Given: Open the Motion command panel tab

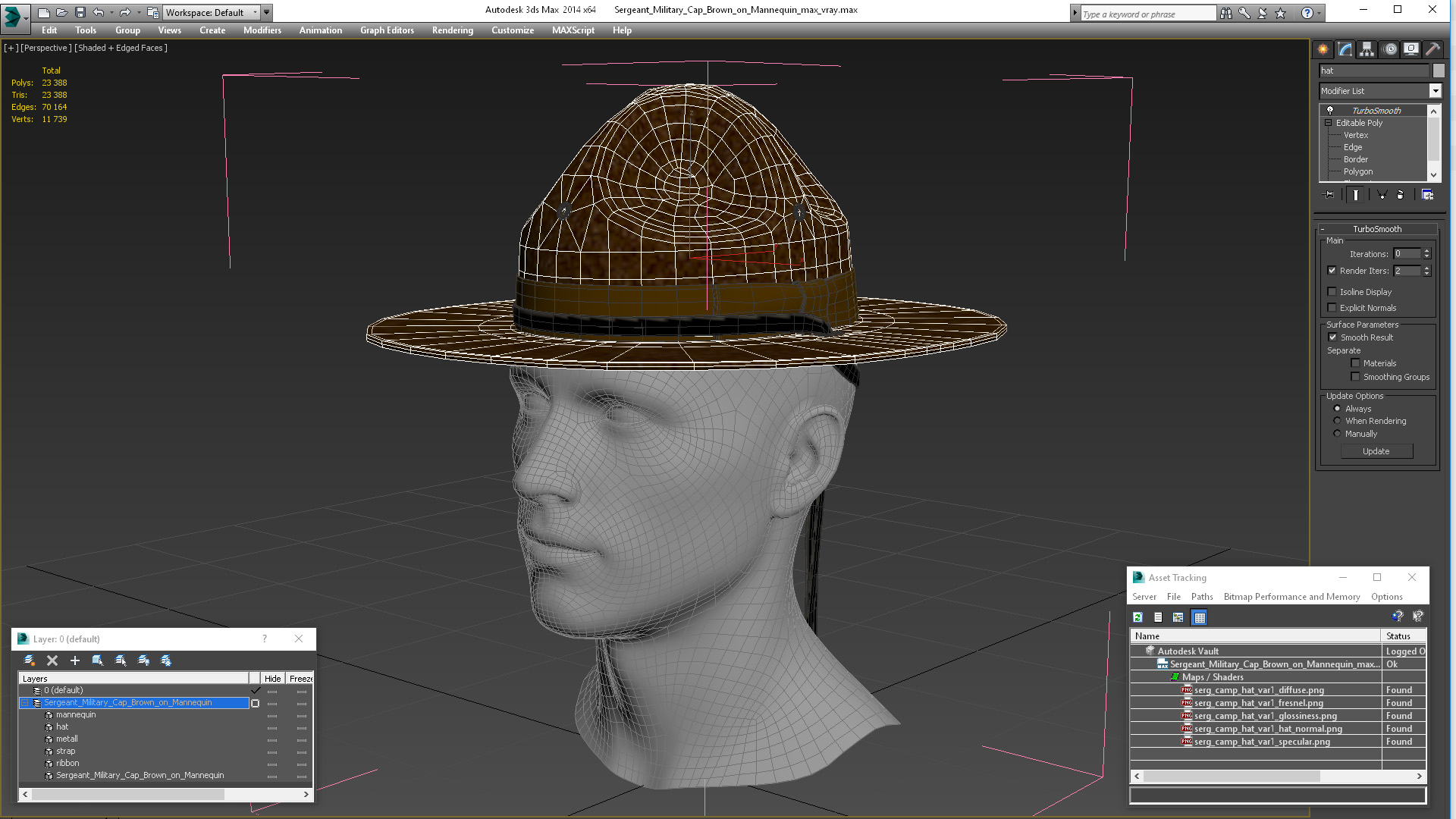Looking at the screenshot, I should tap(1389, 49).
